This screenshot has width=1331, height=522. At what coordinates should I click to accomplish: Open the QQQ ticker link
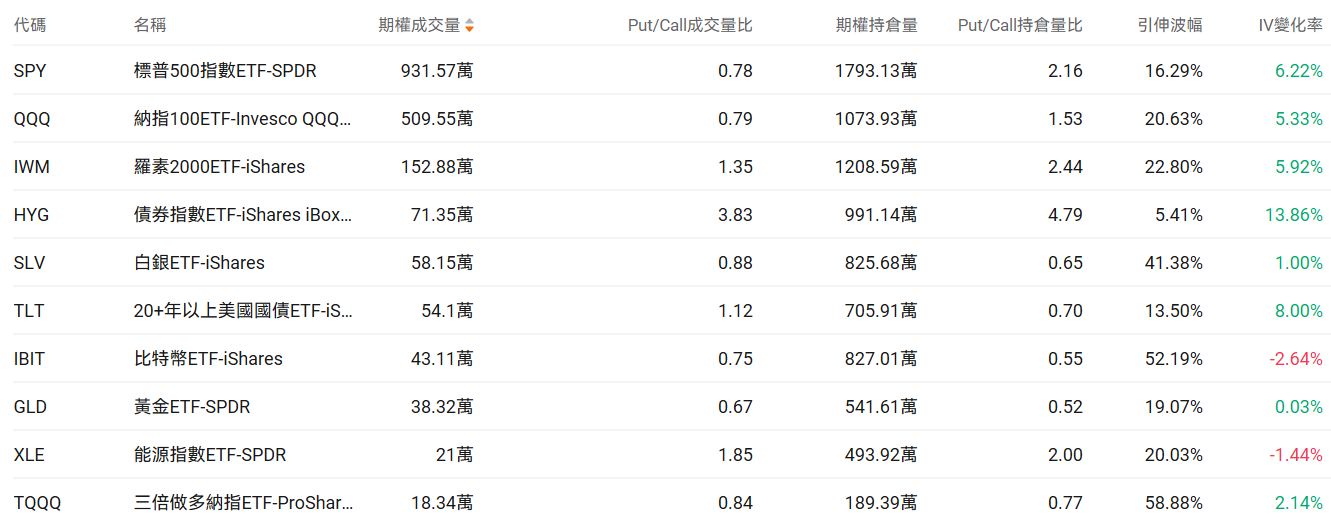[x=32, y=119]
